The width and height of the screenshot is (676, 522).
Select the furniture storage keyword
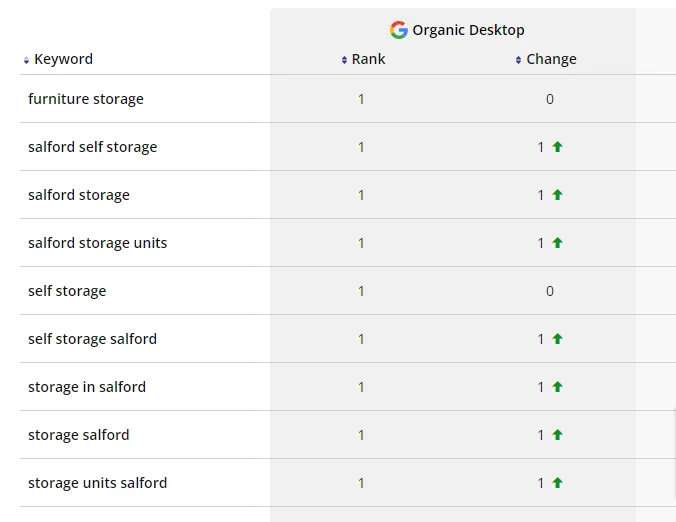tap(86, 99)
